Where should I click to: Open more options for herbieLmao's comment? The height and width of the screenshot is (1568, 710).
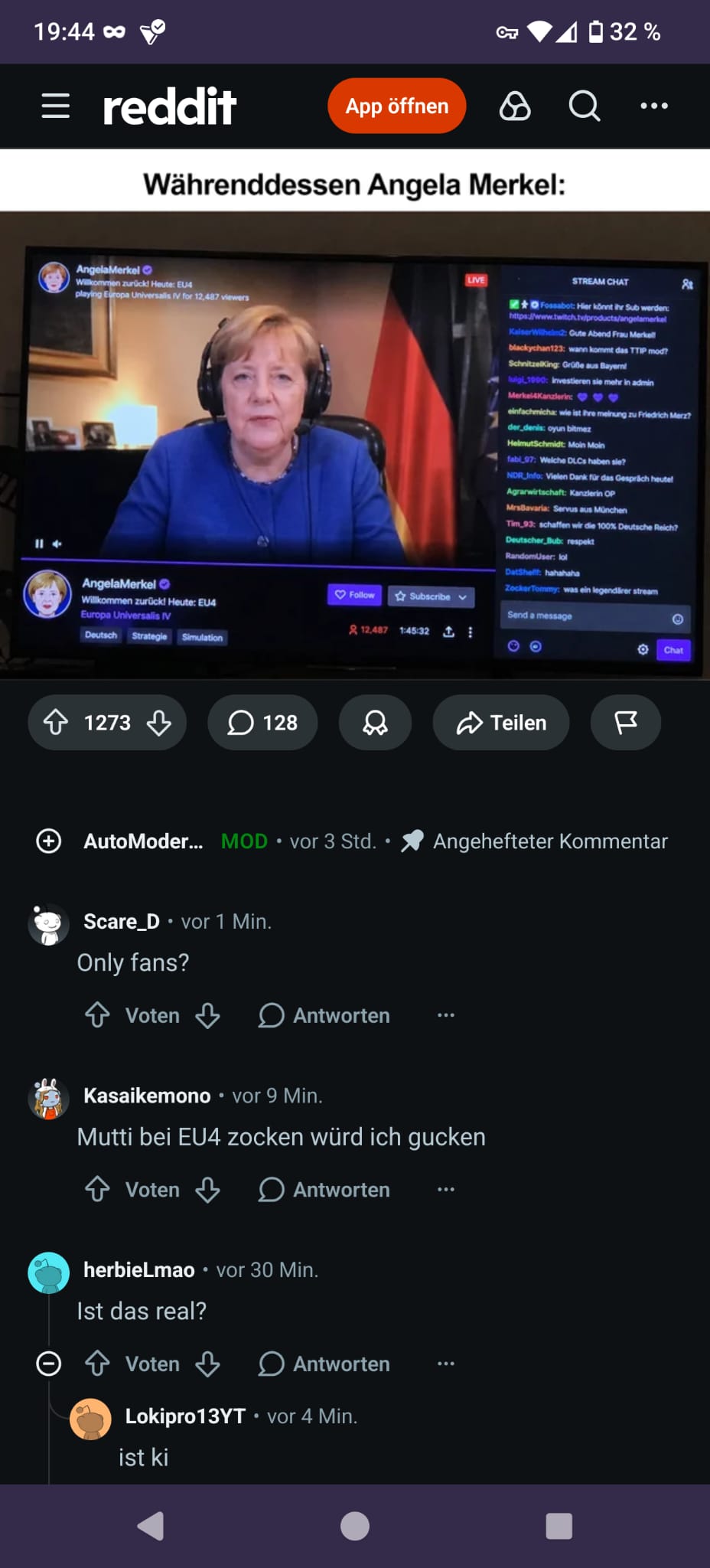pos(446,1364)
